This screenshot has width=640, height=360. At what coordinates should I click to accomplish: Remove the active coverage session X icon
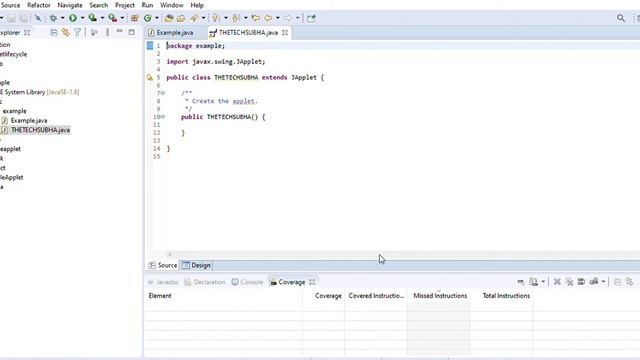(557, 282)
